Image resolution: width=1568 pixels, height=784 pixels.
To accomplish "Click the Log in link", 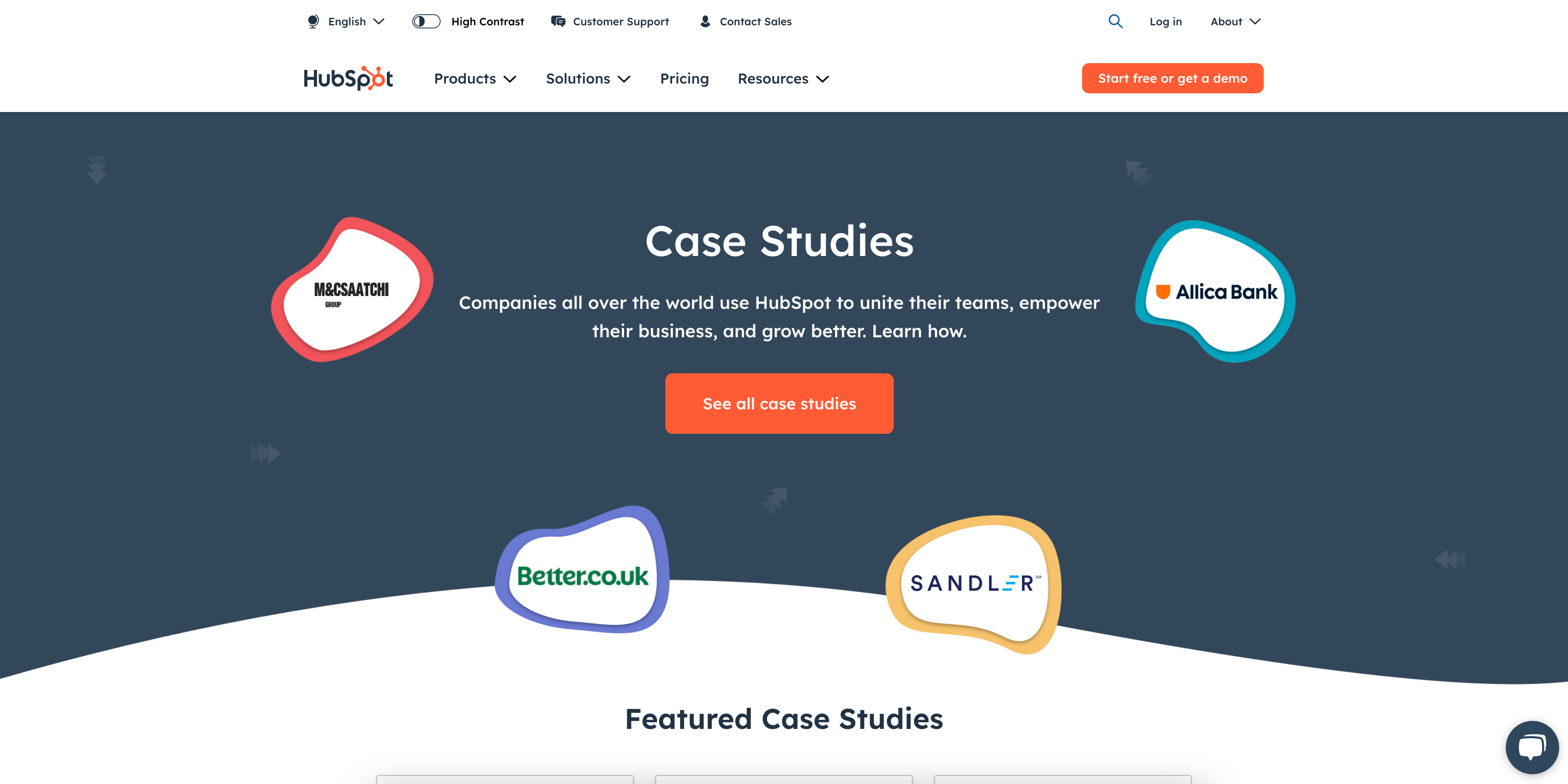I will 1163,21.
